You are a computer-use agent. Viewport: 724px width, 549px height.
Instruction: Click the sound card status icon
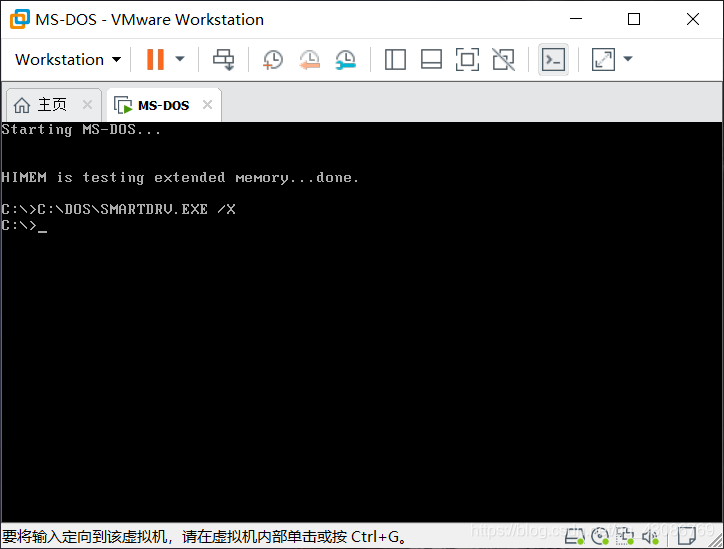pyautogui.click(x=650, y=536)
